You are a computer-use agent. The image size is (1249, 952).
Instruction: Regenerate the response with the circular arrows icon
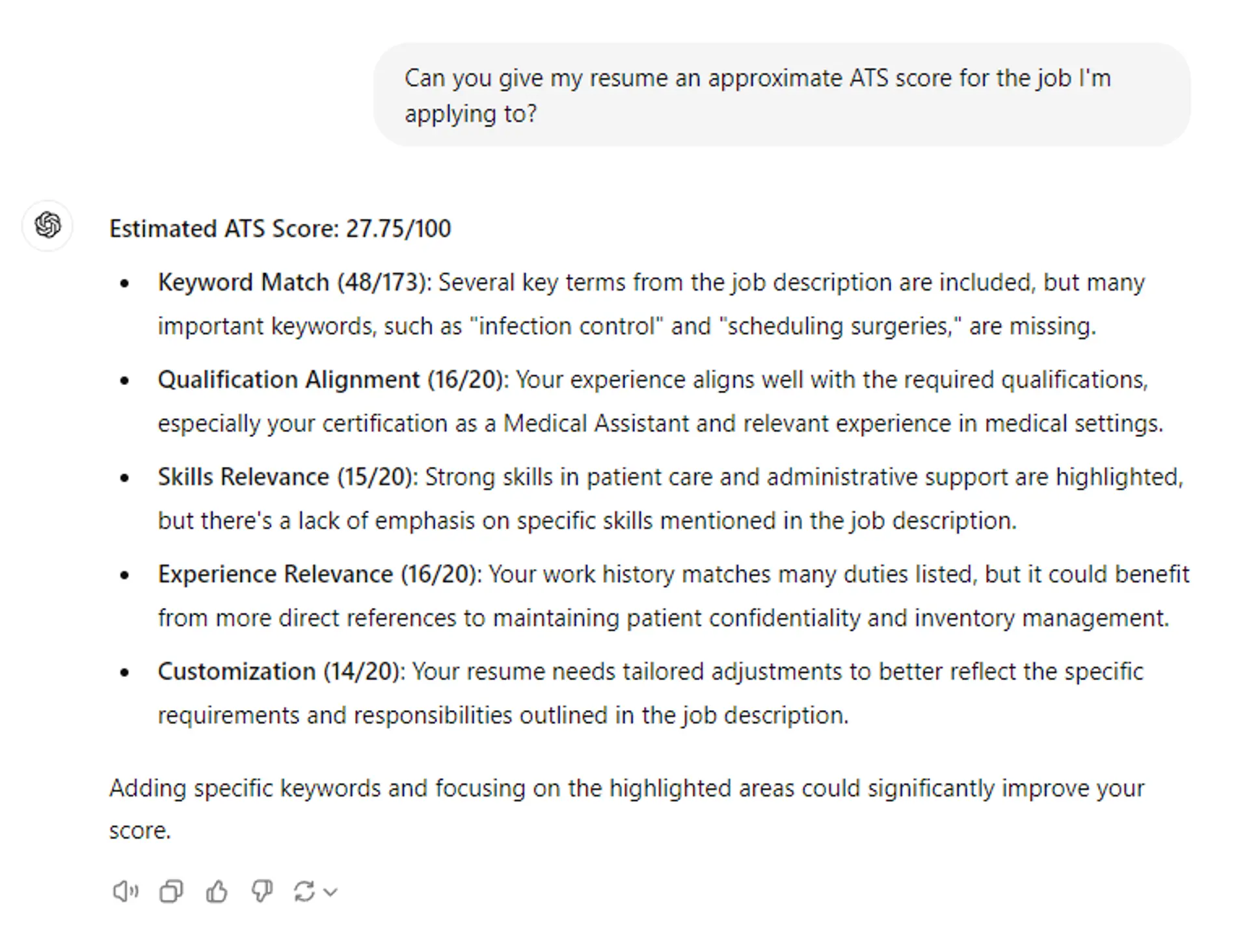click(x=304, y=892)
